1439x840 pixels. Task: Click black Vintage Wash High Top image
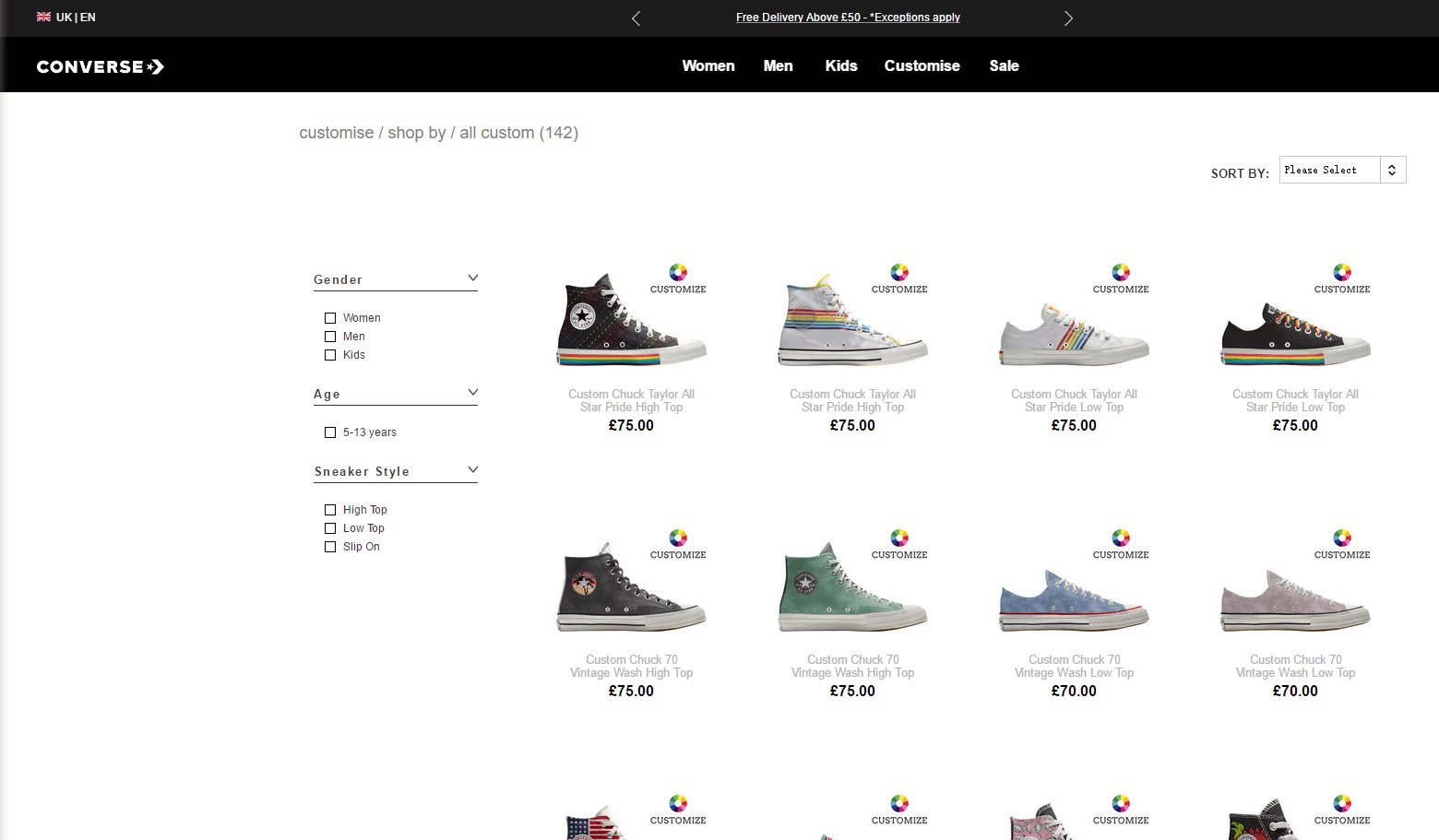(x=631, y=587)
